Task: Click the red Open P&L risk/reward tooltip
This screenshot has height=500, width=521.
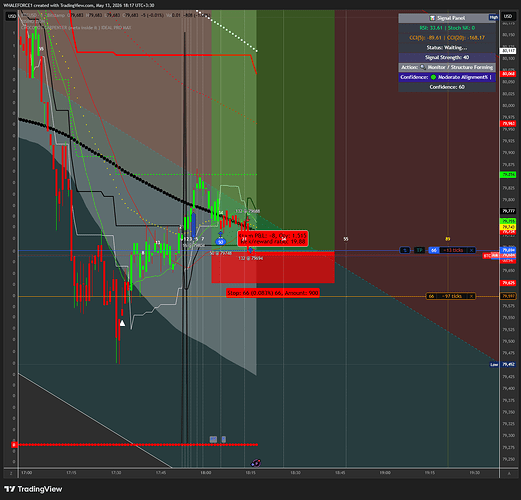Action: click(x=273, y=238)
